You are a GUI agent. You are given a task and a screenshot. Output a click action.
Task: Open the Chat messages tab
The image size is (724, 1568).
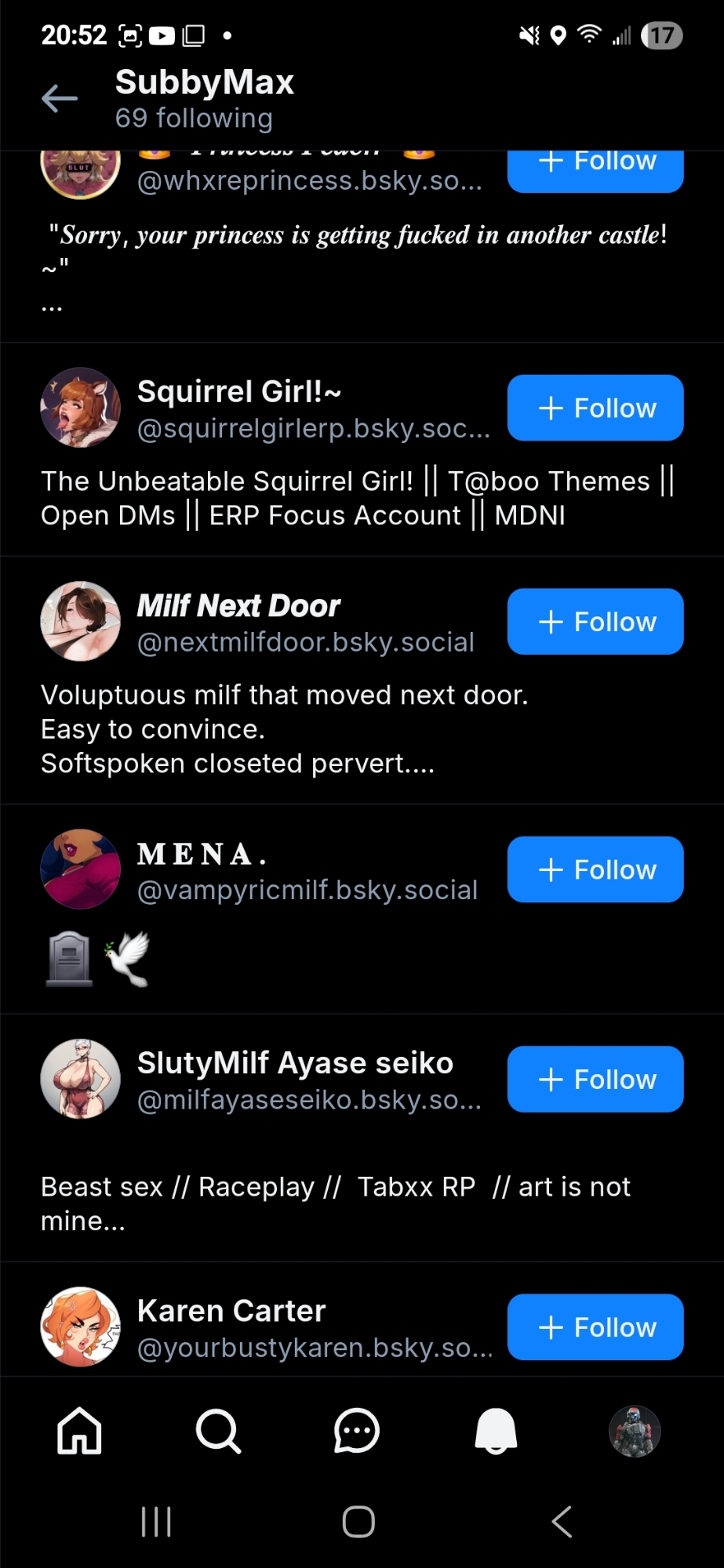(357, 1431)
